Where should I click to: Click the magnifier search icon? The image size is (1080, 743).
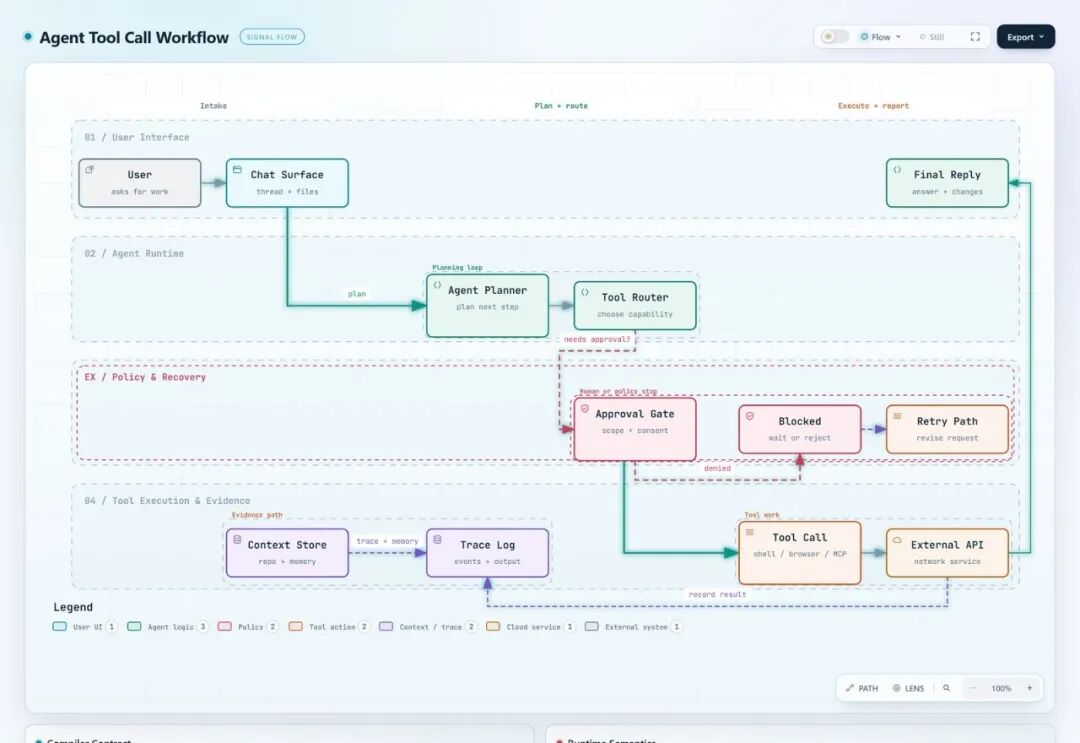(x=946, y=688)
